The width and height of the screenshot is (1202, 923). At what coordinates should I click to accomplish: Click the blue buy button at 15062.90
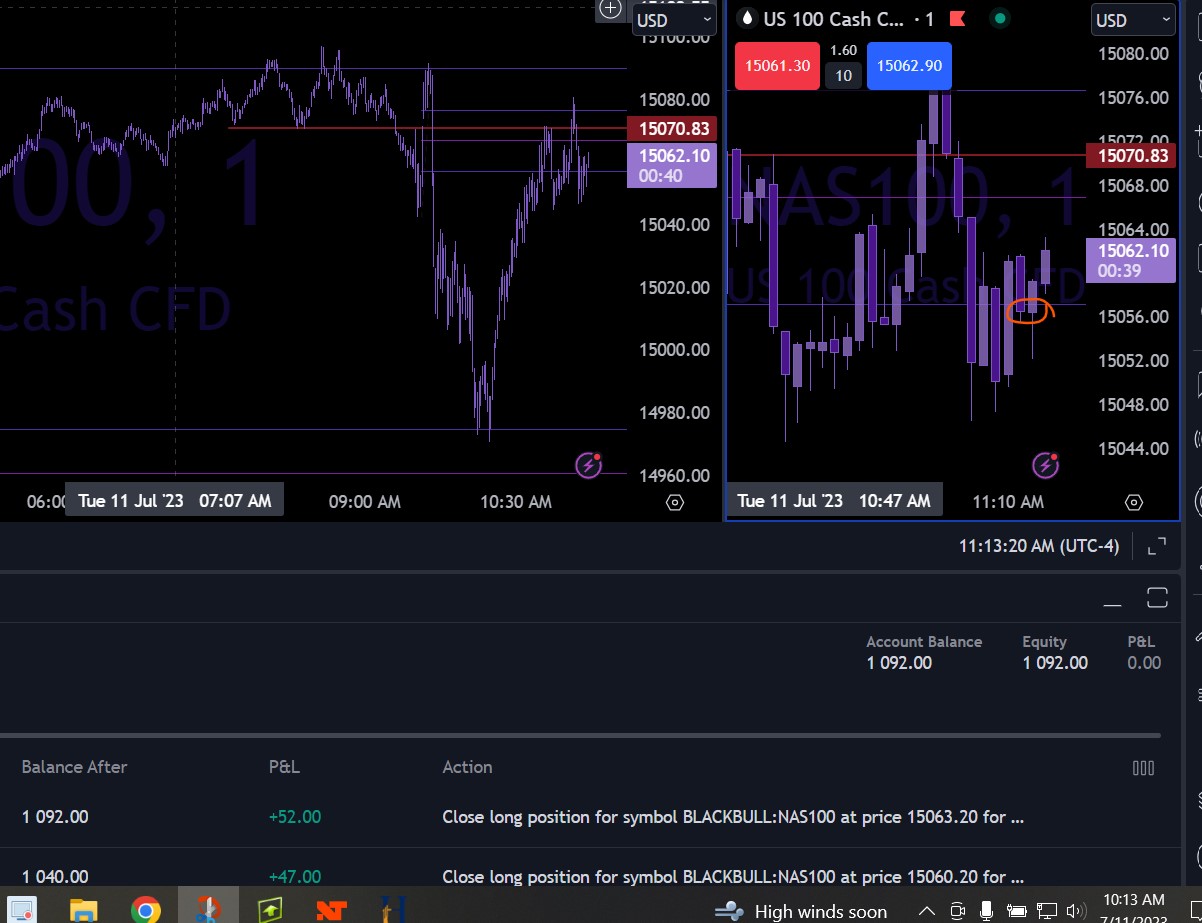point(909,66)
